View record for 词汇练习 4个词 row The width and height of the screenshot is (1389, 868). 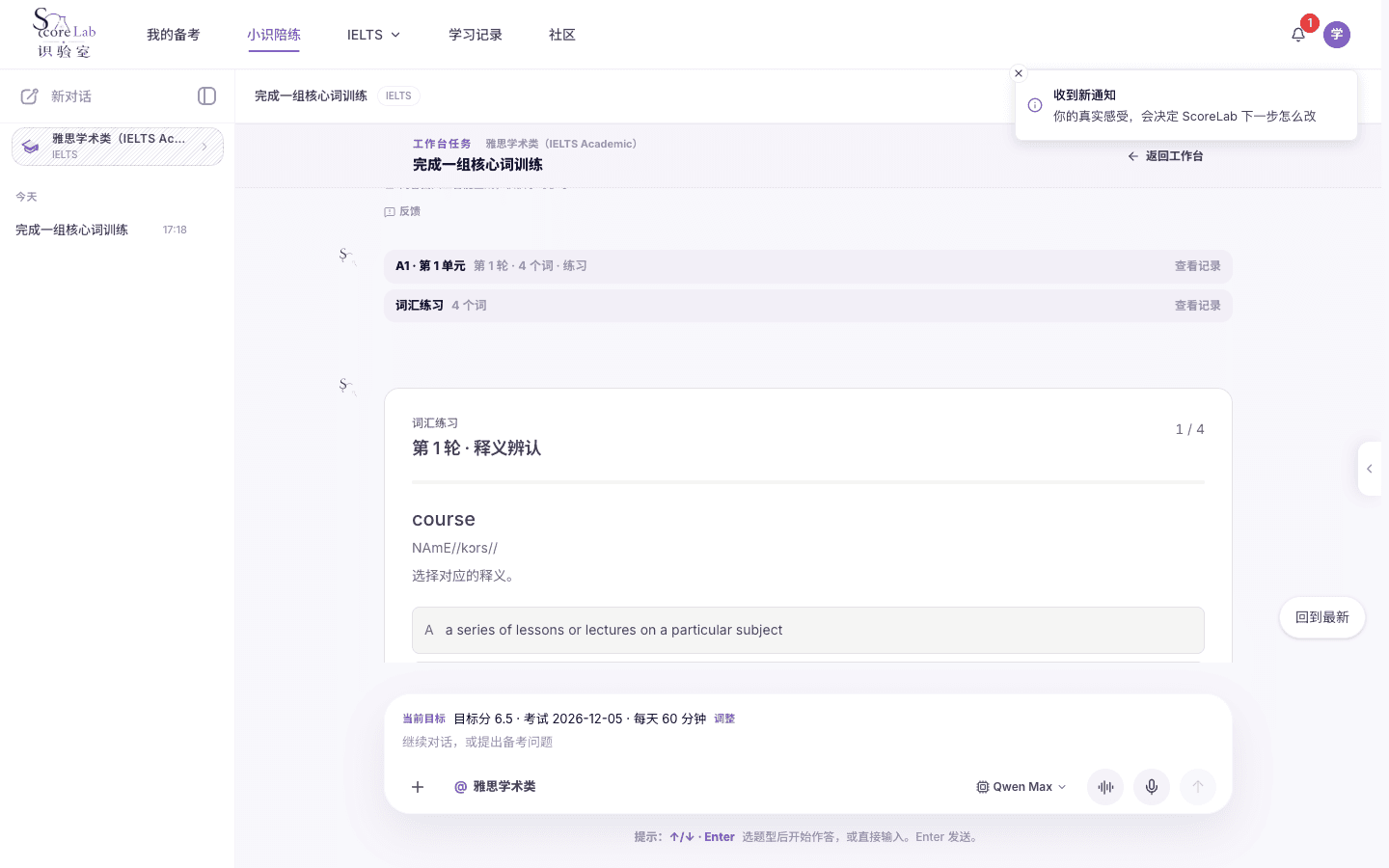[1198, 306]
